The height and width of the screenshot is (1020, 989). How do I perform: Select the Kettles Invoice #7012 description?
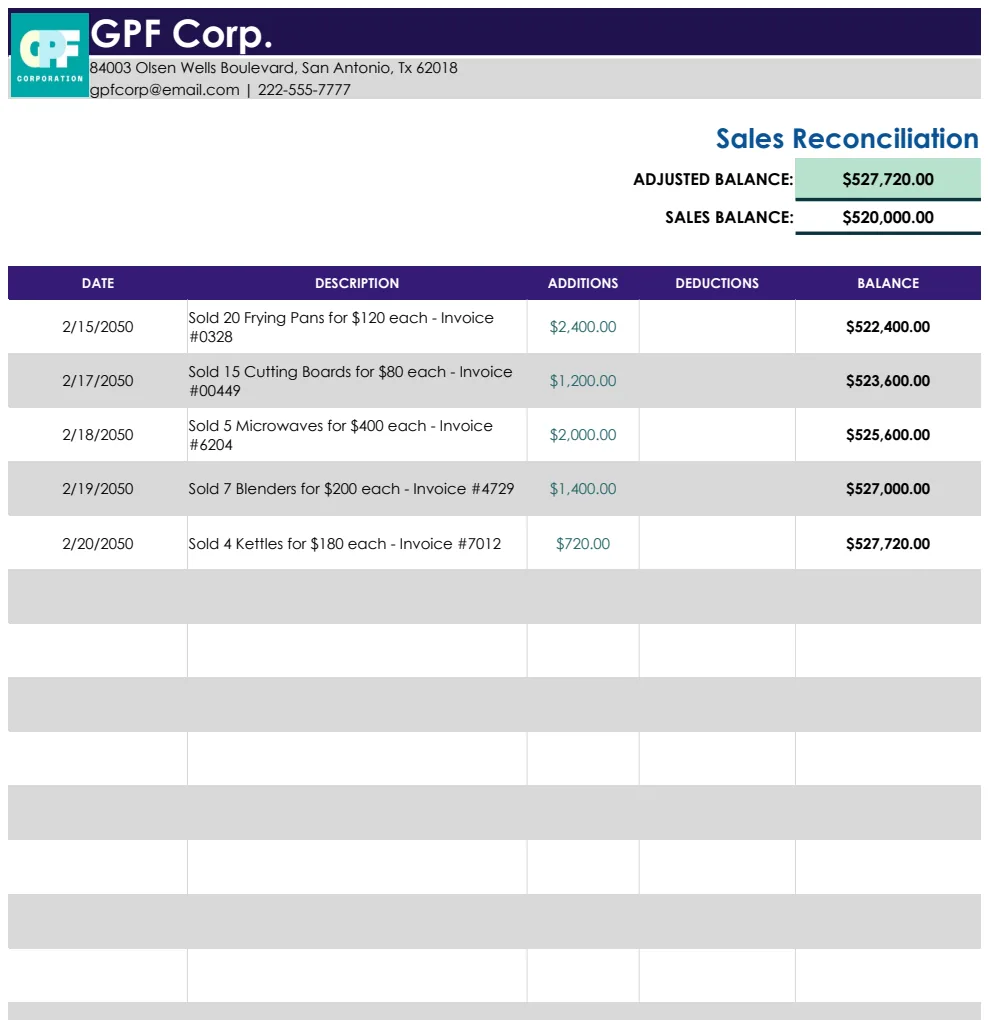click(357, 543)
